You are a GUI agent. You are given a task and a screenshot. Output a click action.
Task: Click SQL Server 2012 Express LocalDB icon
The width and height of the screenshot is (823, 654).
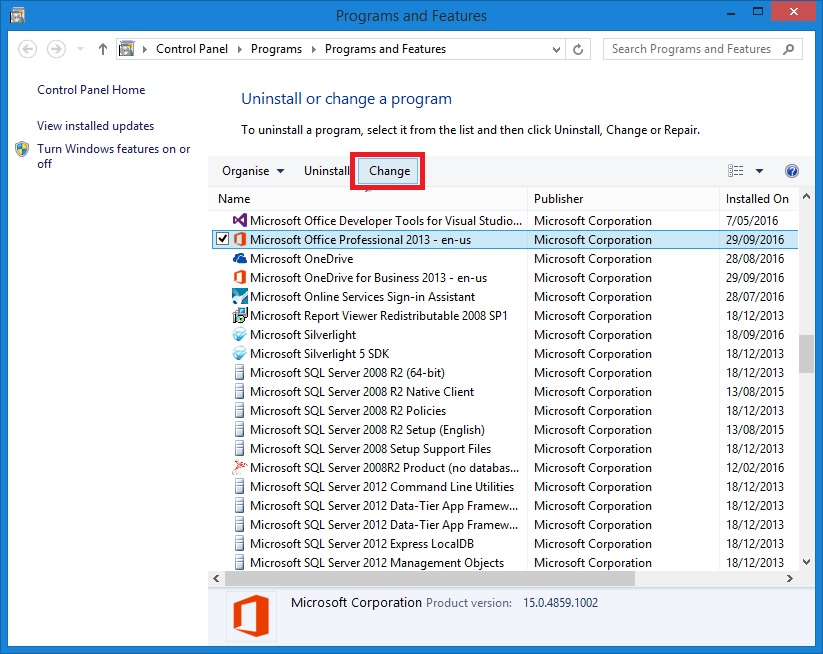239,544
